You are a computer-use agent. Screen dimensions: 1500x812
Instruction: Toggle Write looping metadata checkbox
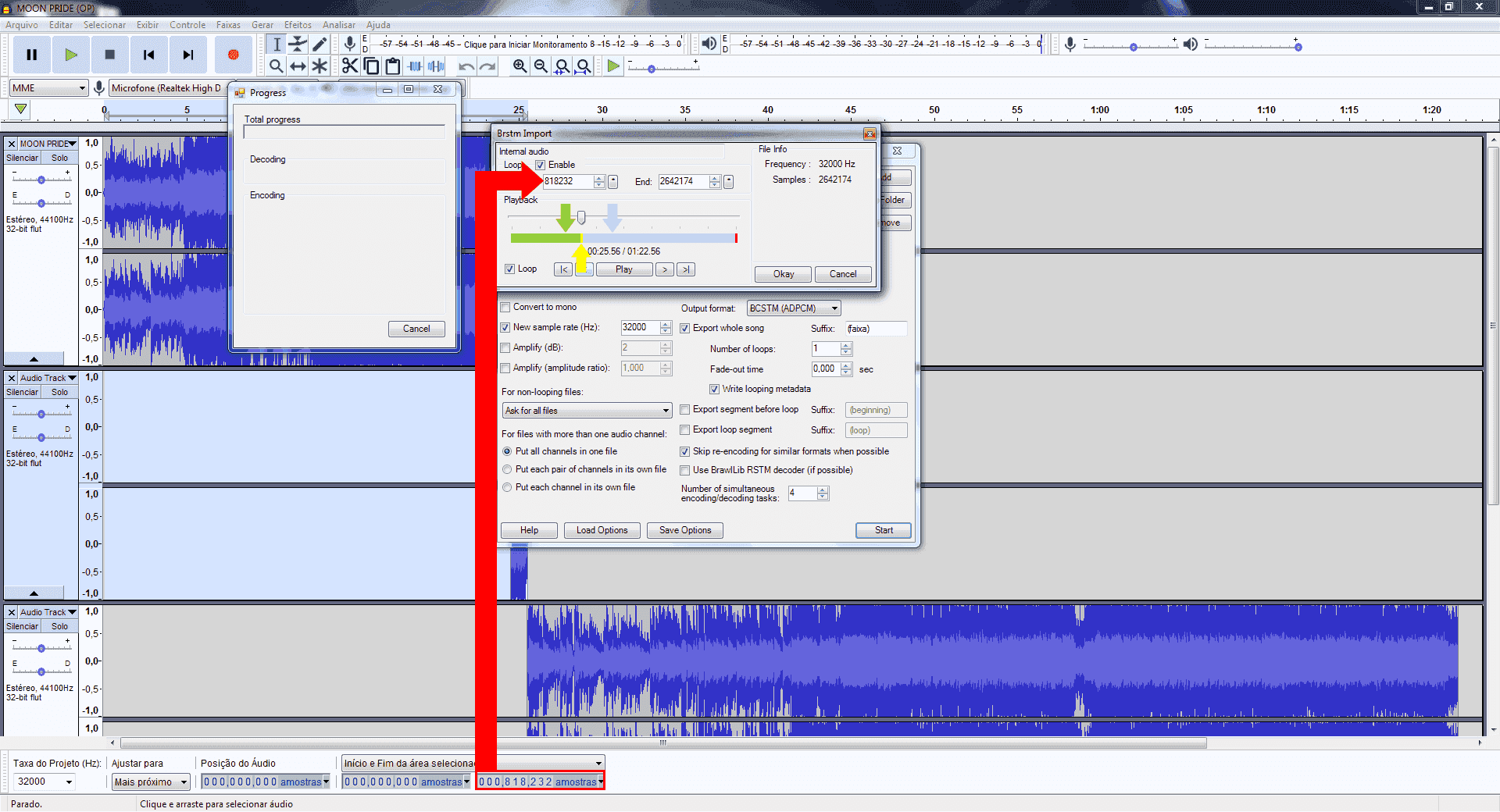coord(714,389)
